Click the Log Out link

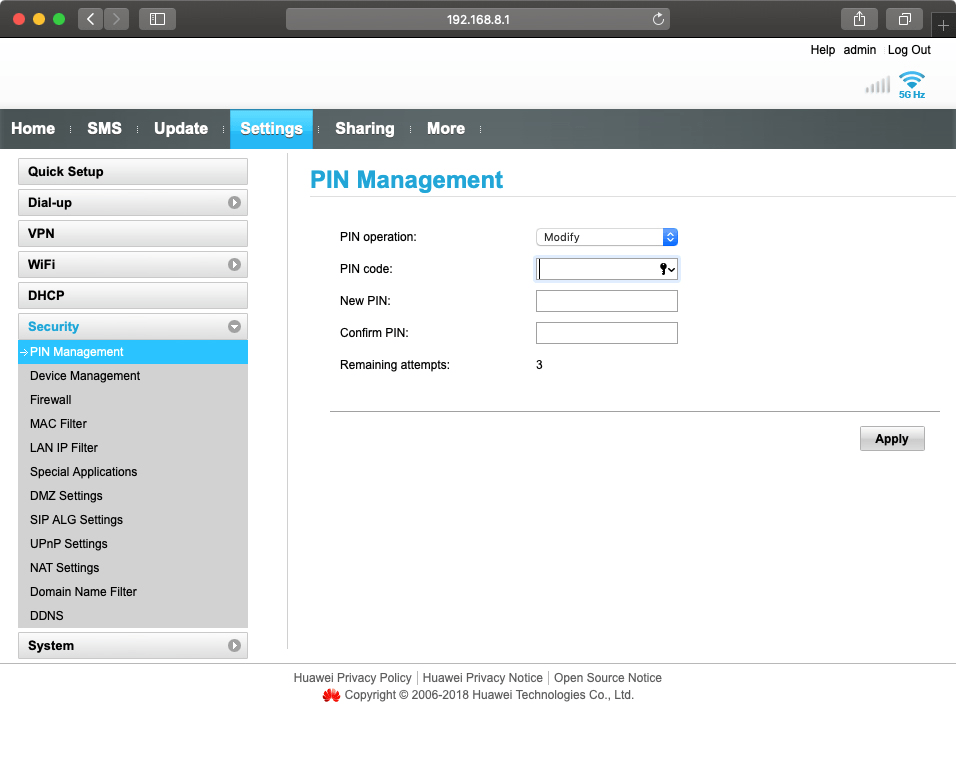[909, 50]
